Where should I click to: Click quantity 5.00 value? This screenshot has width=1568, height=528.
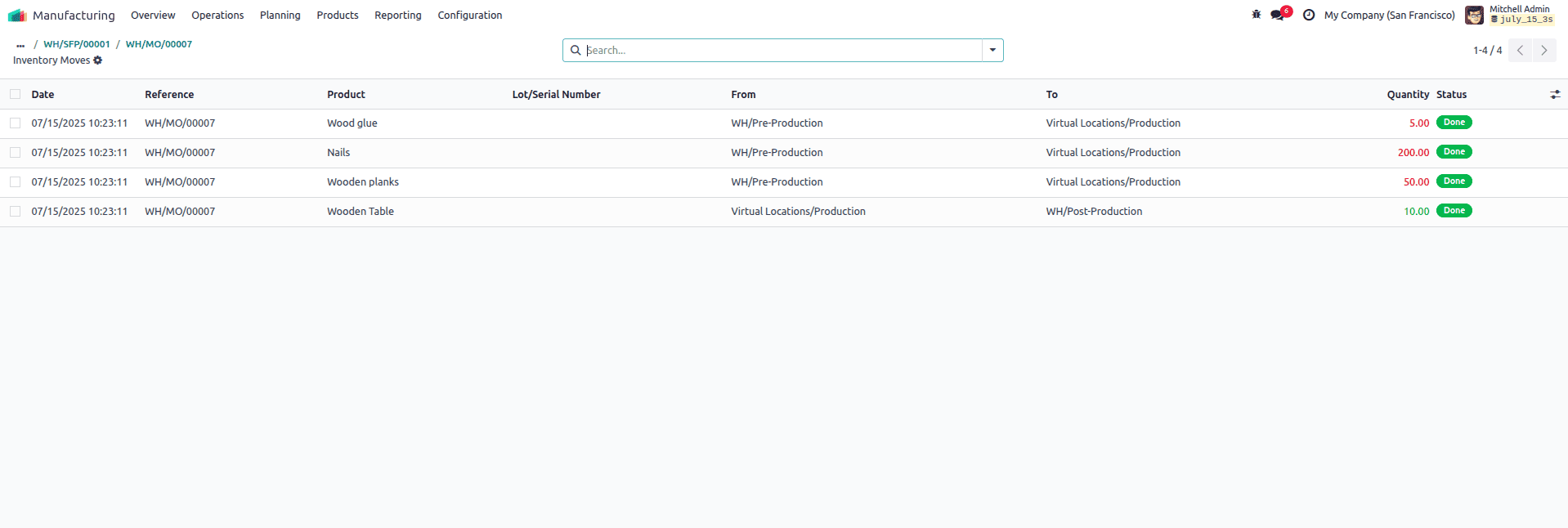[1419, 123]
